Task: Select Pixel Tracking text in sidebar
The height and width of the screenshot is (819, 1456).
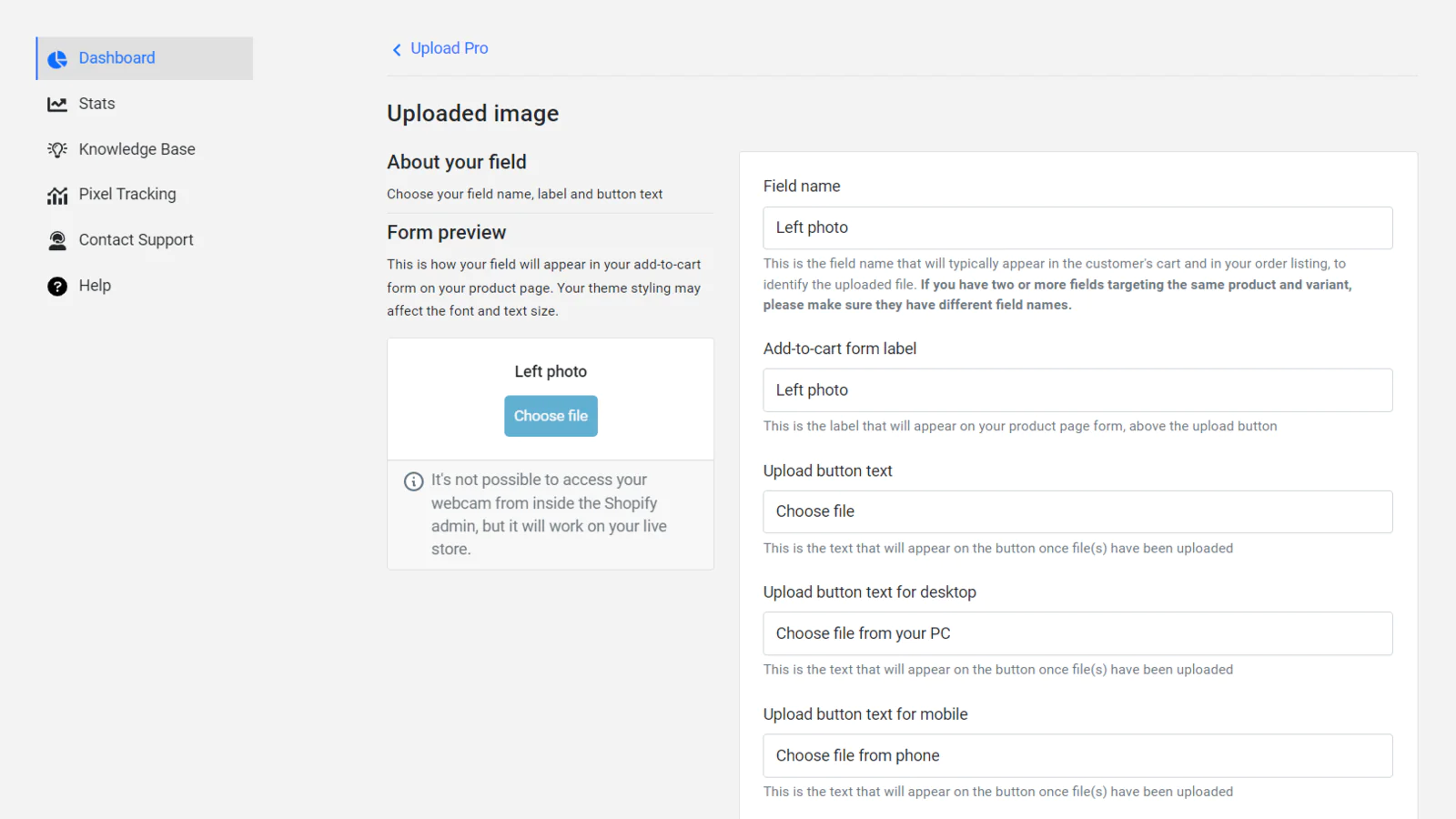Action: click(x=127, y=195)
